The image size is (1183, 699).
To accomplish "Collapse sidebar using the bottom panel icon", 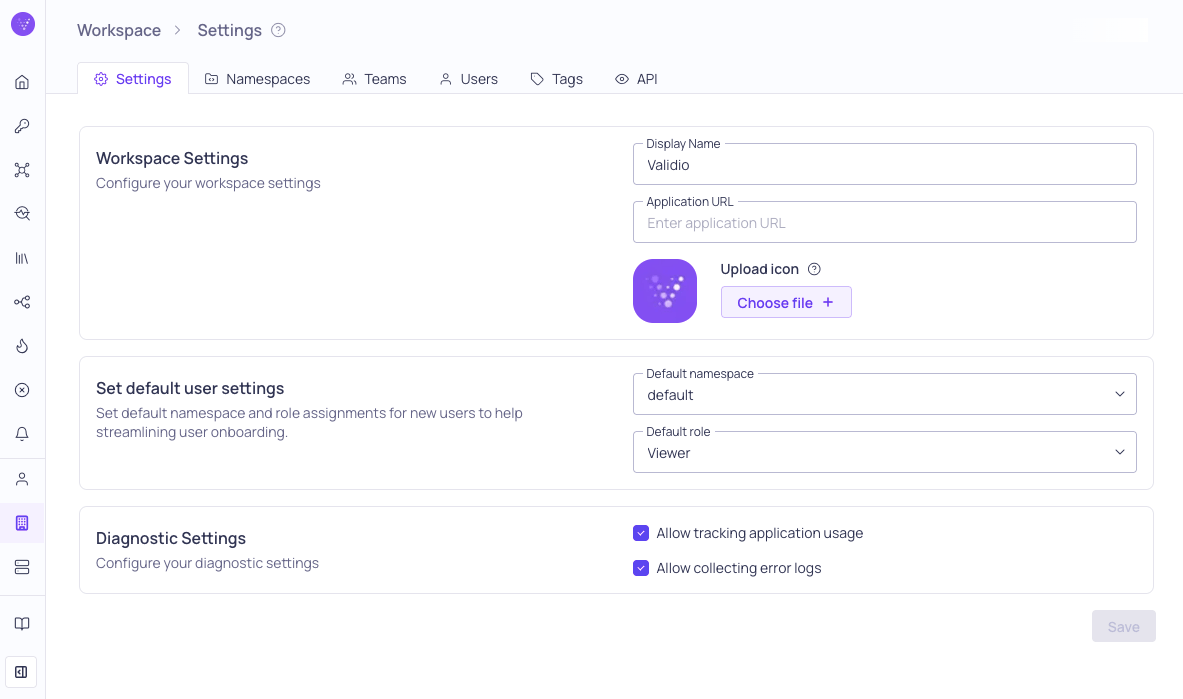I will tap(21, 672).
